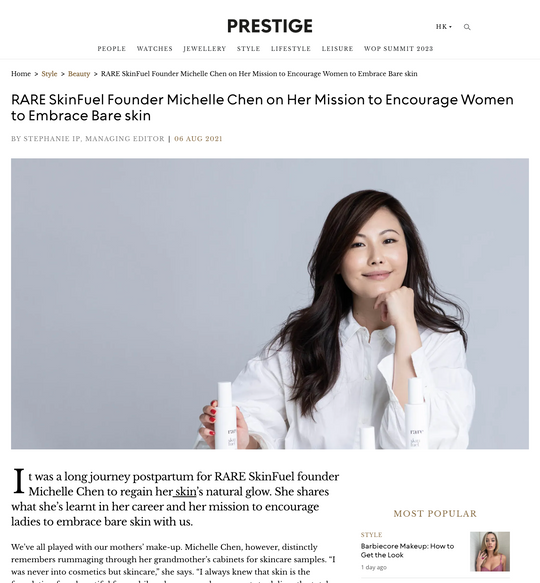
Task: Click the PRESTIGE logo
Action: (x=270, y=26)
